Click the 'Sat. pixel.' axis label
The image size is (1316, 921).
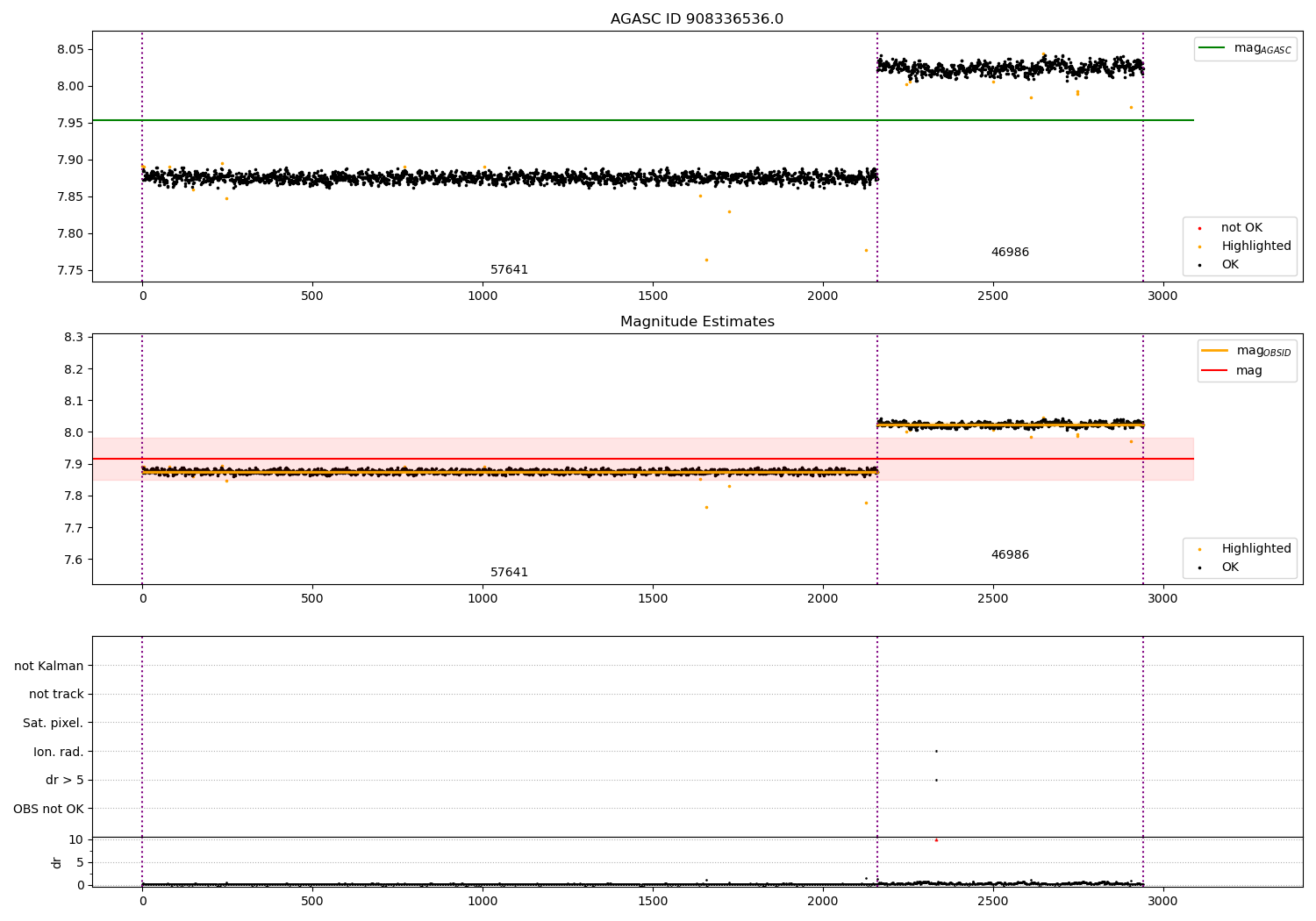click(x=54, y=724)
